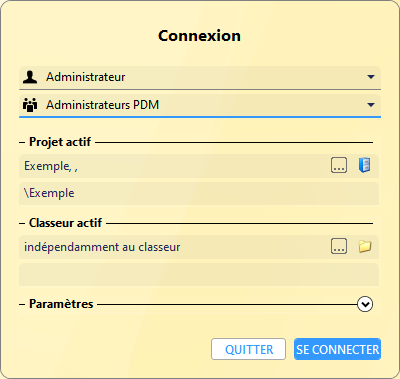Open project browse ellipsis button next to Exemple
Viewport: 400px width, 379px height.
click(339, 165)
